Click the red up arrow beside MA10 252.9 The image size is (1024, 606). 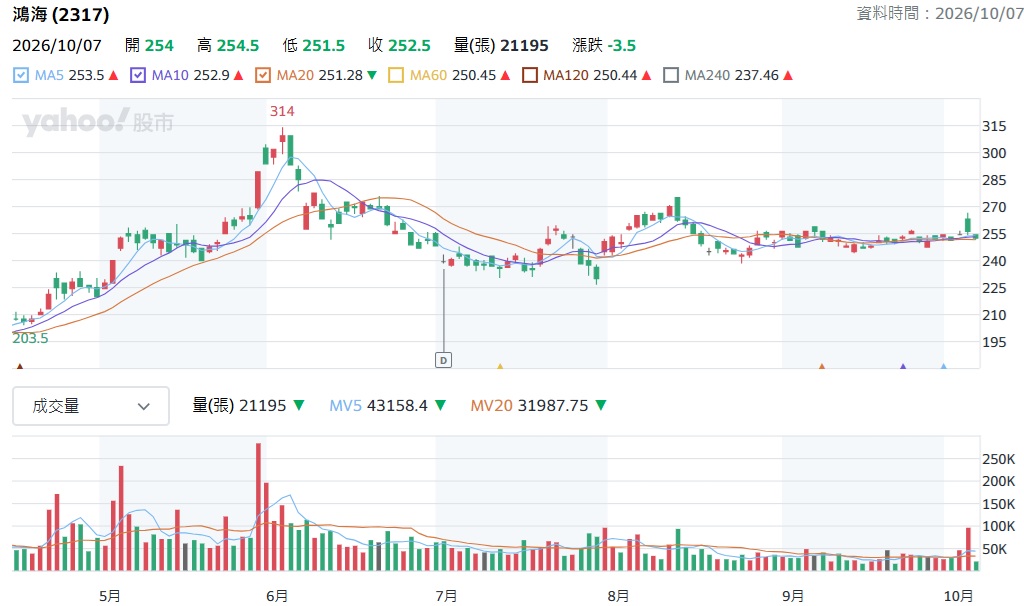click(238, 76)
